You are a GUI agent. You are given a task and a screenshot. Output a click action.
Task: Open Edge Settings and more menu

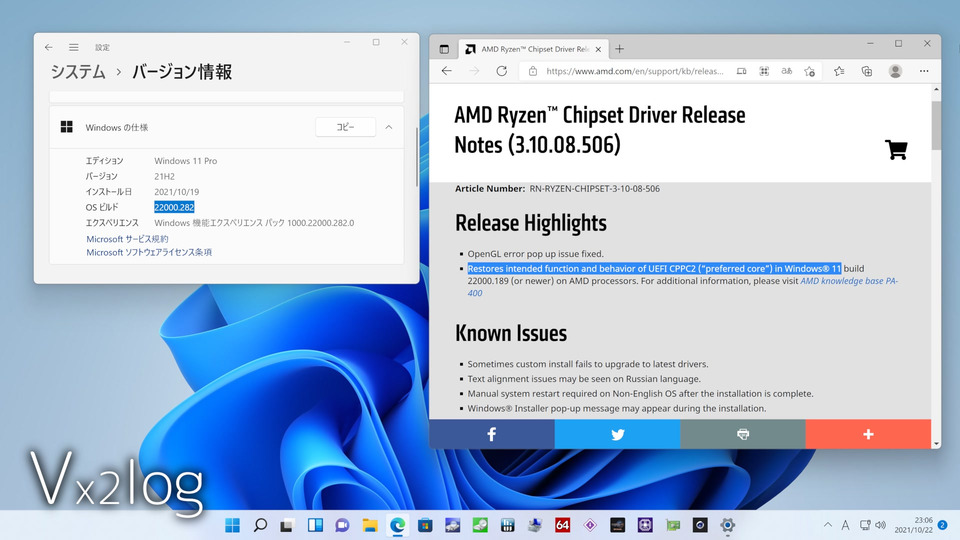coord(924,71)
